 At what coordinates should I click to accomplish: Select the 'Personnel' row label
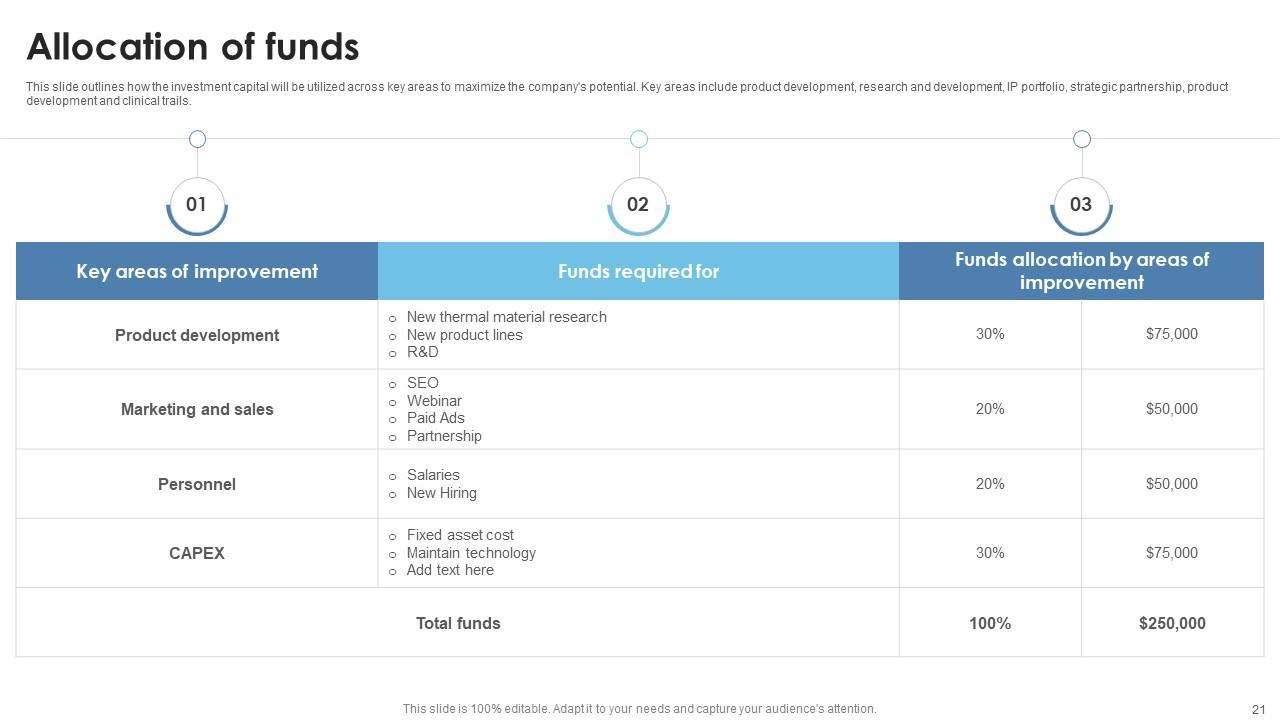coord(197,484)
